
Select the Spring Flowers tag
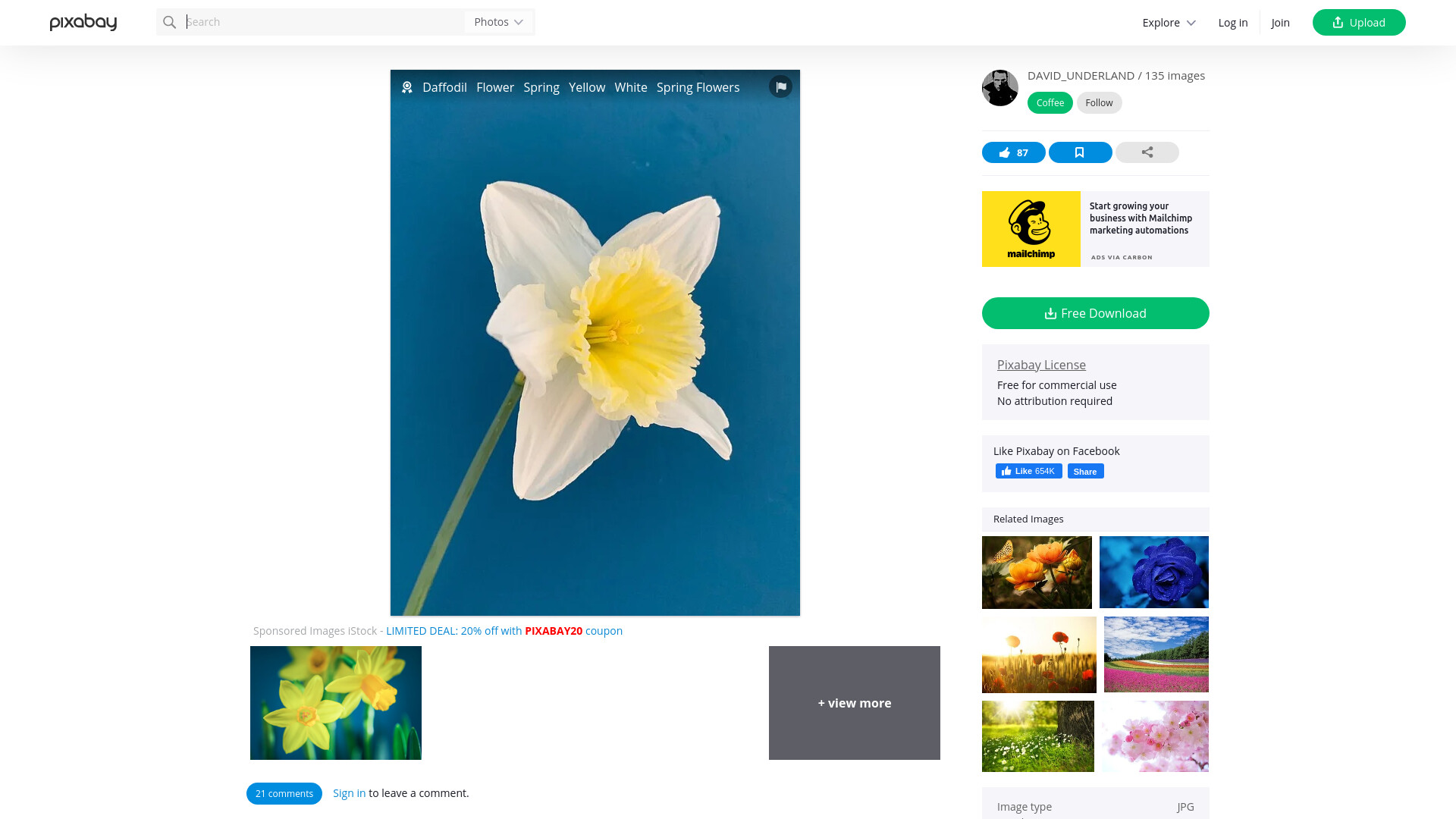point(698,87)
